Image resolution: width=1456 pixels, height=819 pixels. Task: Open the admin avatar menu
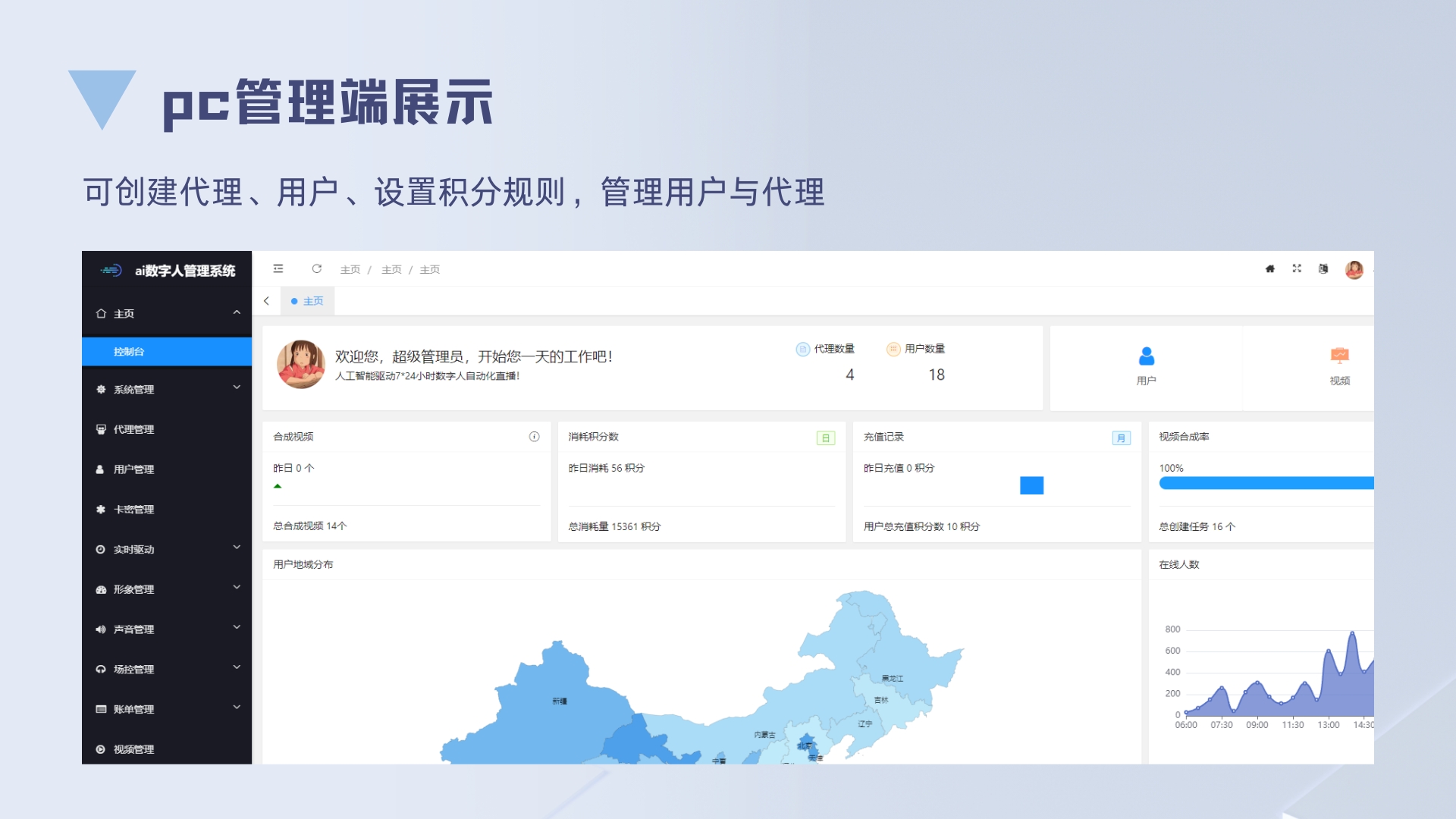[1354, 269]
